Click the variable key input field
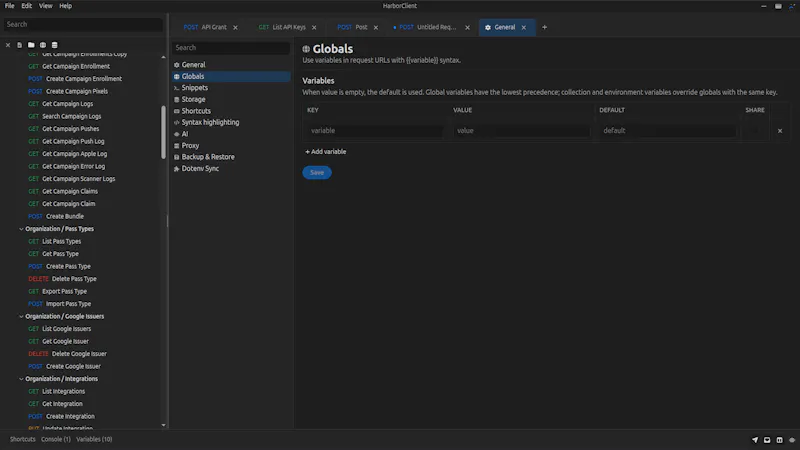This screenshot has height=450, width=800. [376, 131]
